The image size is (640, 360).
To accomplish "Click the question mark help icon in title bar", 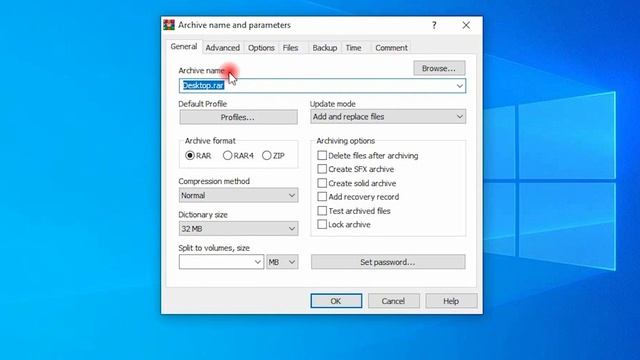I will [x=434, y=25].
